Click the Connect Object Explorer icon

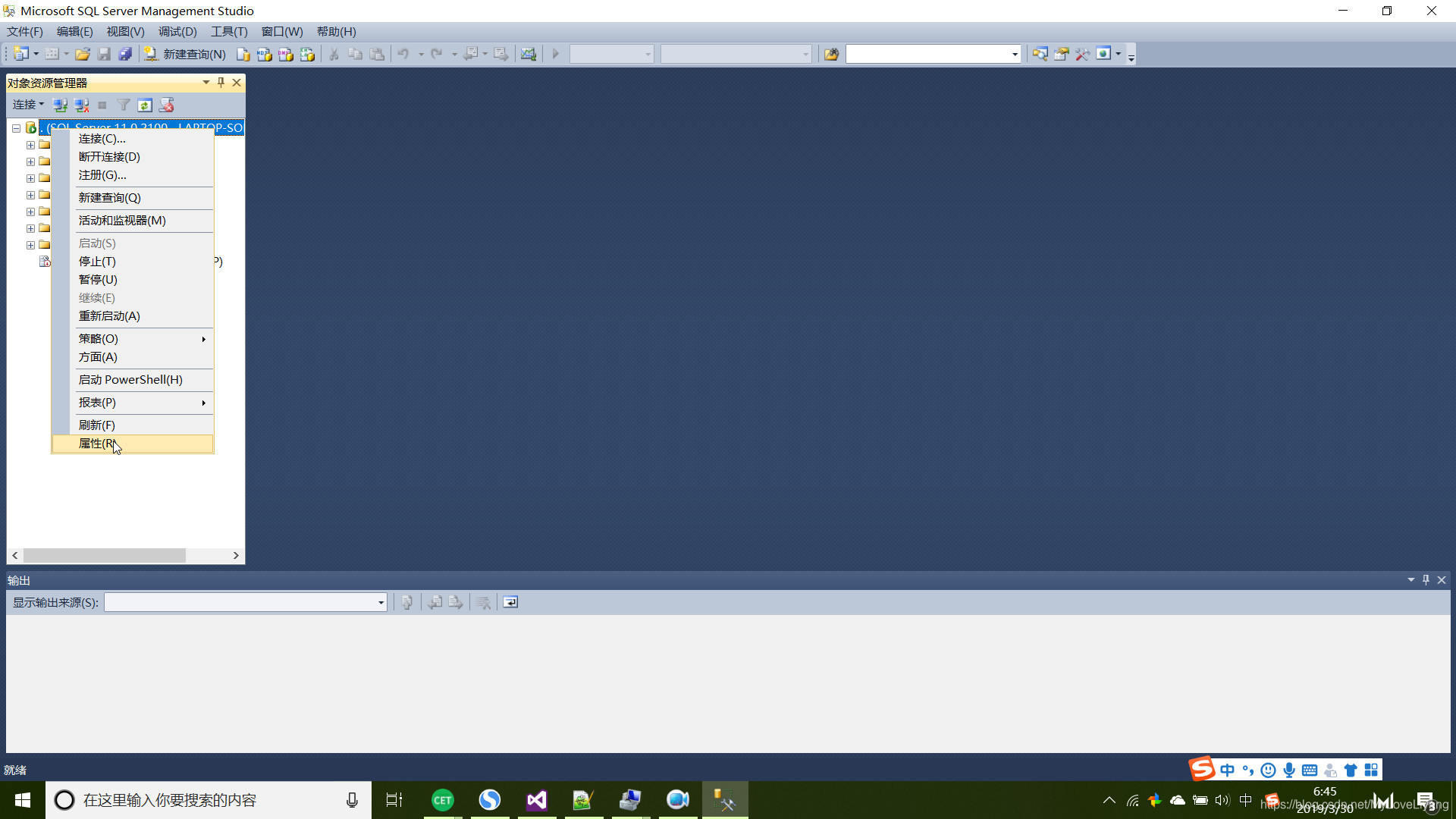[x=60, y=105]
